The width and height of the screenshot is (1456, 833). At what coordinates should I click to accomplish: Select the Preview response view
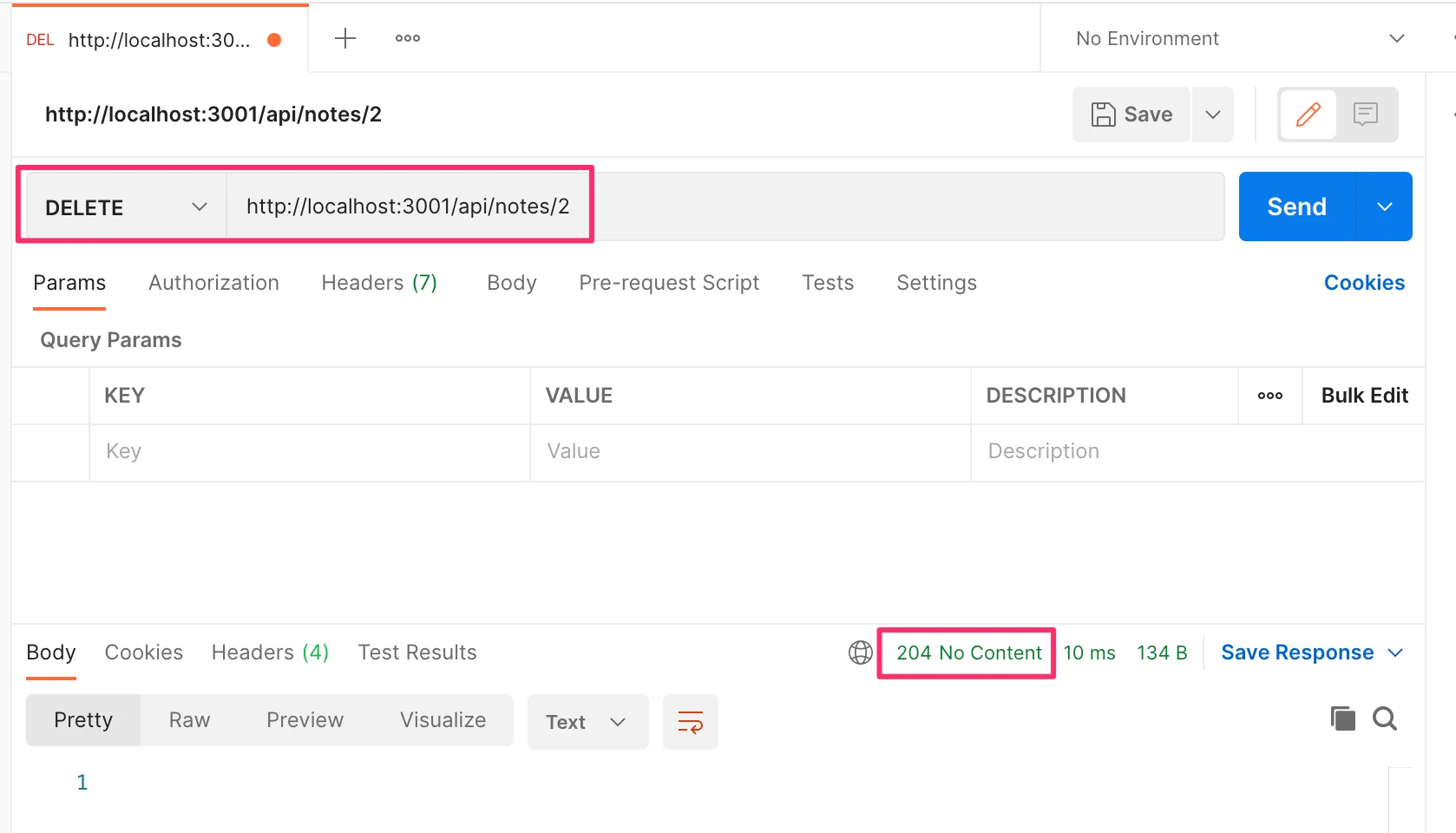305,720
